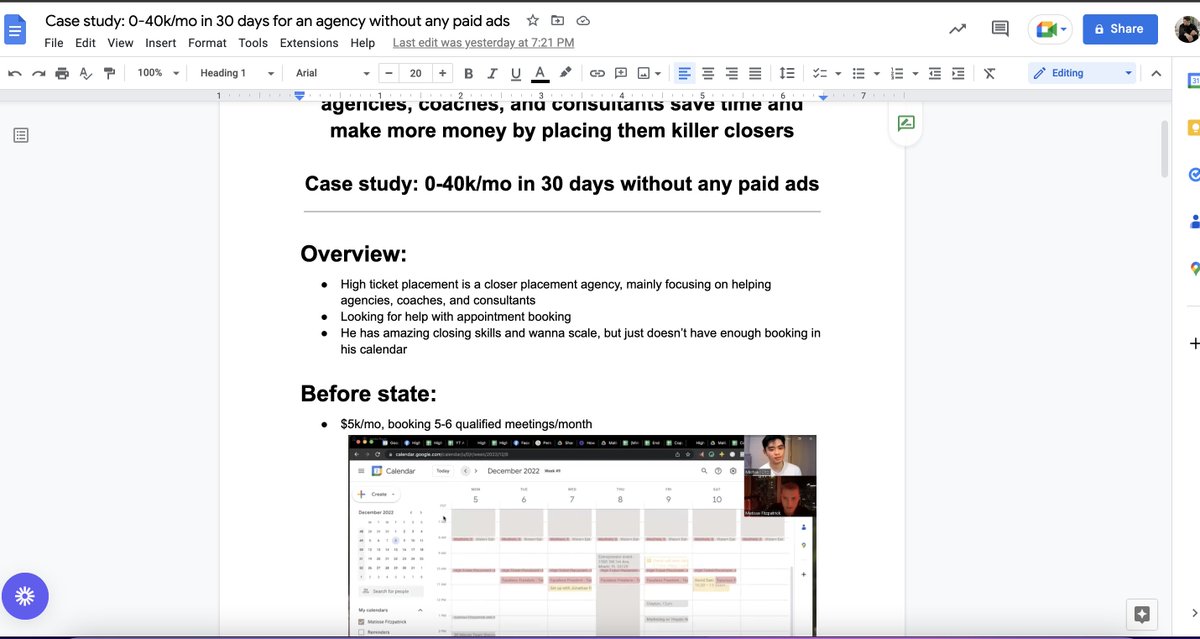The width and height of the screenshot is (1200, 639).
Task: Insert a link
Action: coord(597,73)
